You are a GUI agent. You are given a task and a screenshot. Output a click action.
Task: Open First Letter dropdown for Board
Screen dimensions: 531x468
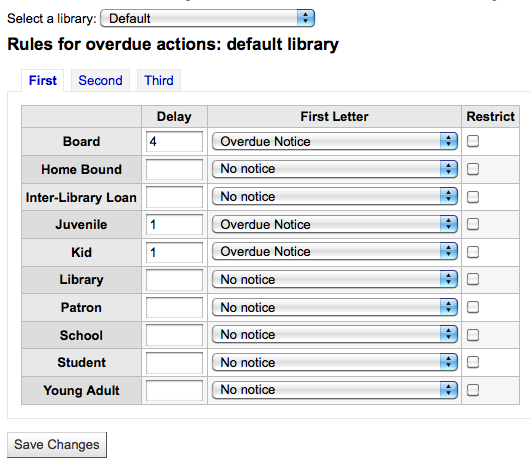(x=335, y=141)
